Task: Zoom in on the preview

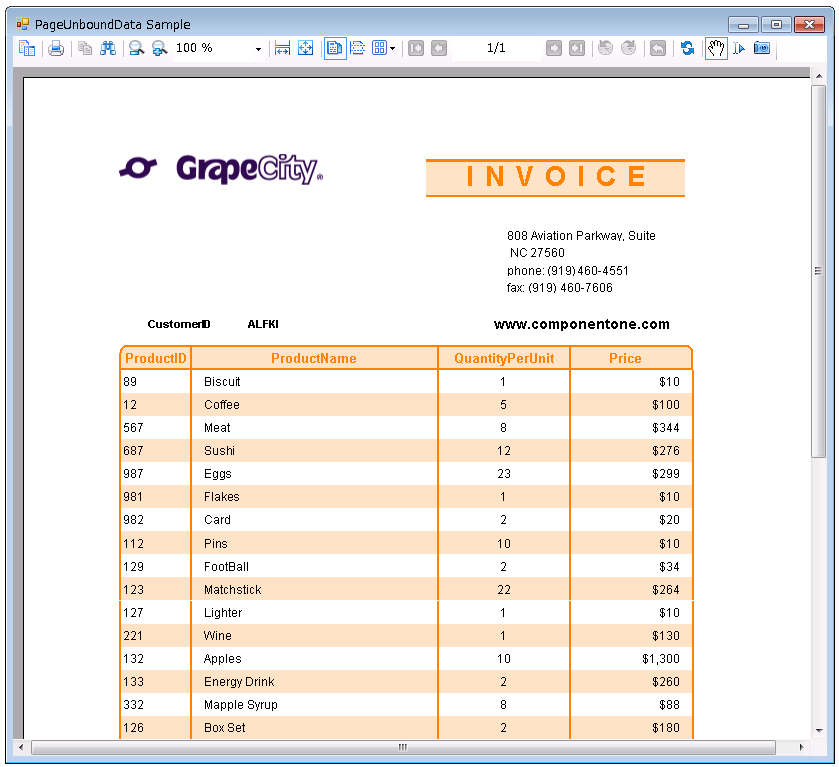Action: (159, 48)
